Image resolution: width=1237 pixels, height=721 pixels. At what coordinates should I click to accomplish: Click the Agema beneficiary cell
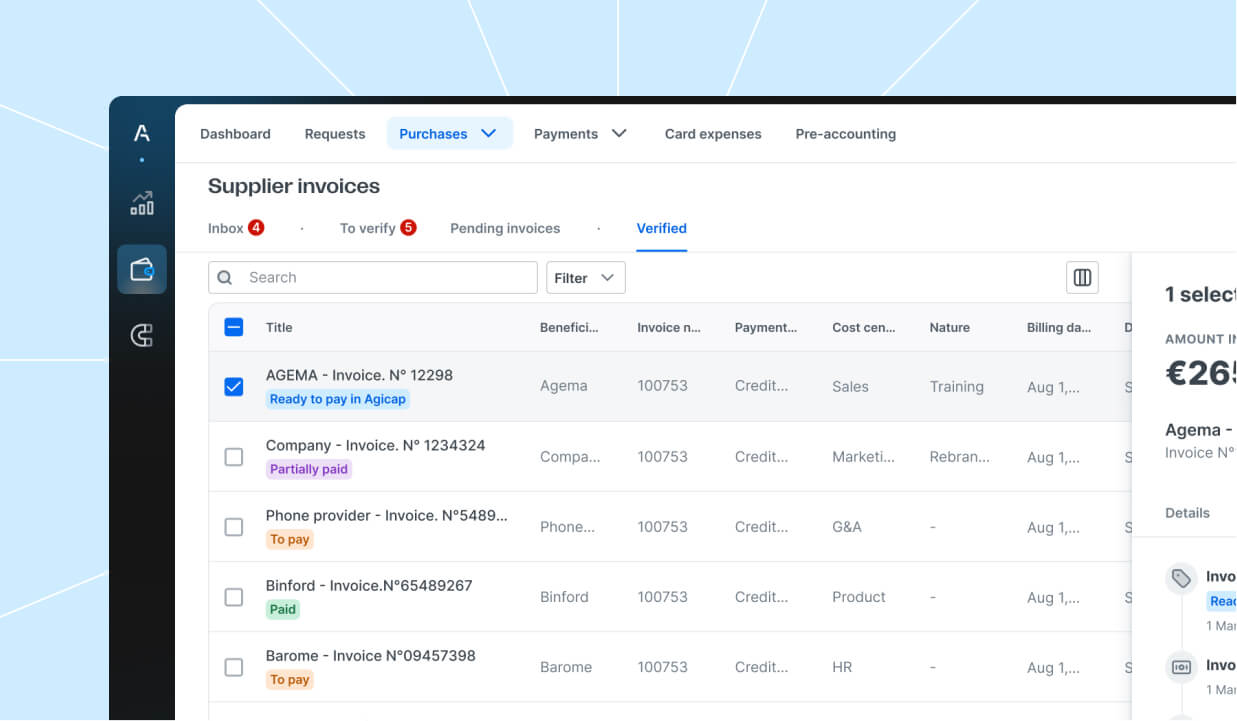[x=564, y=386]
